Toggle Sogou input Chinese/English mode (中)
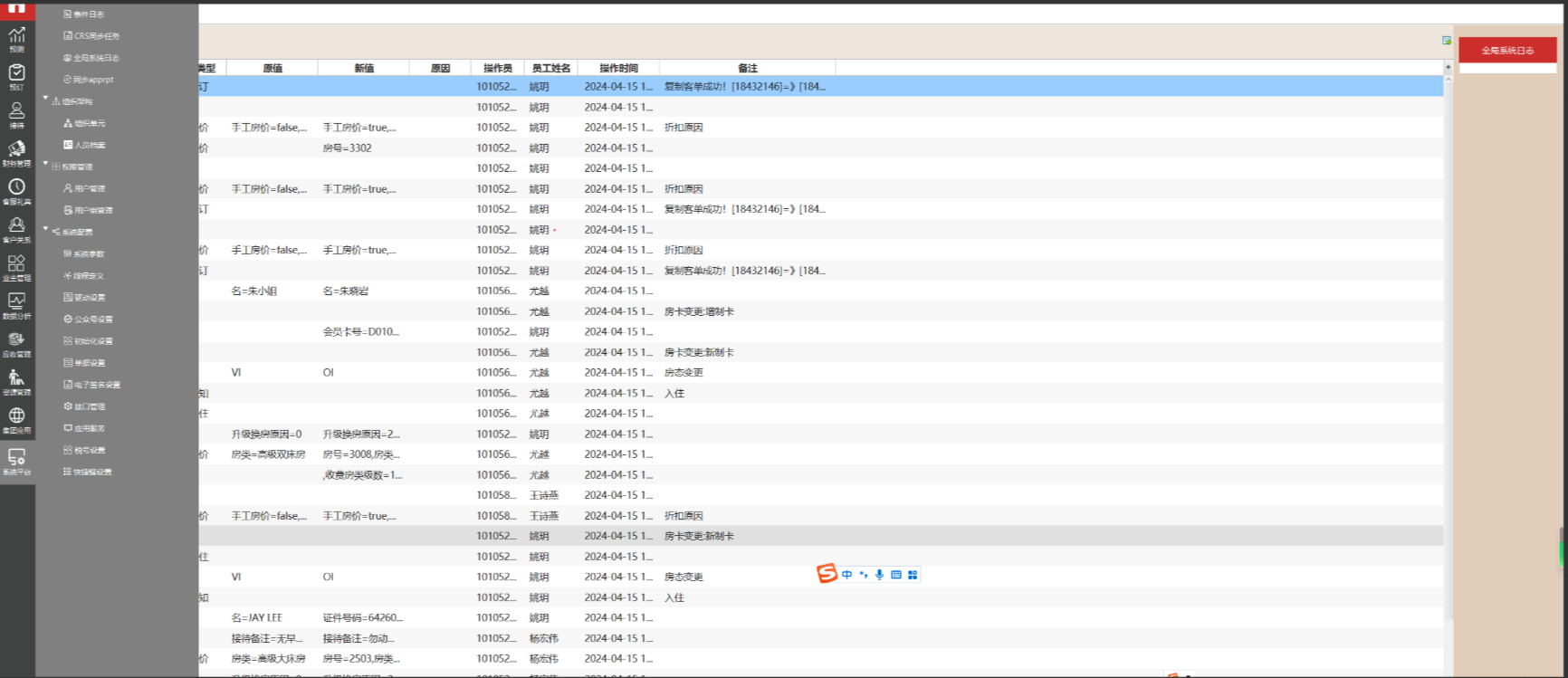The image size is (1568, 678). coord(846,575)
